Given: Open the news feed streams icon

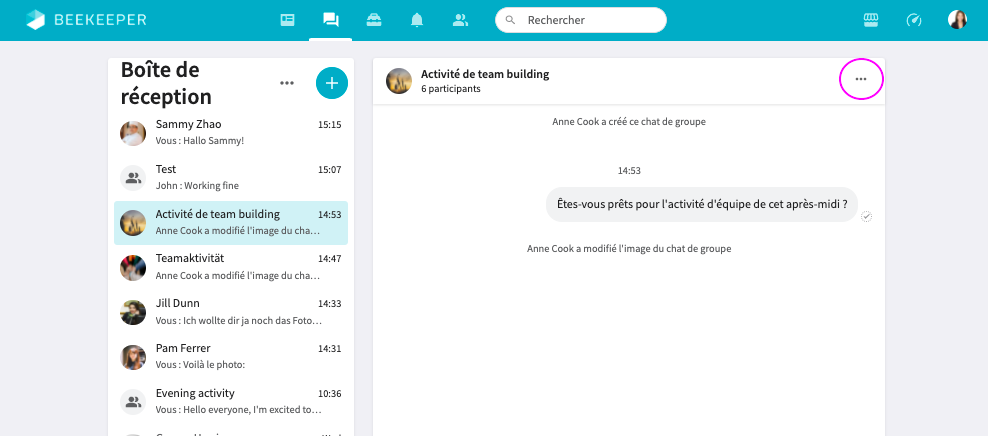Looking at the screenshot, I should [288, 20].
